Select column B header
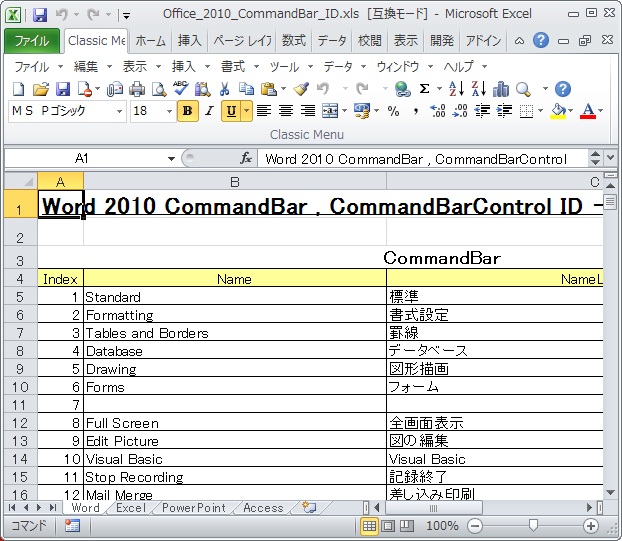Image resolution: width=622 pixels, height=541 pixels. click(x=235, y=182)
